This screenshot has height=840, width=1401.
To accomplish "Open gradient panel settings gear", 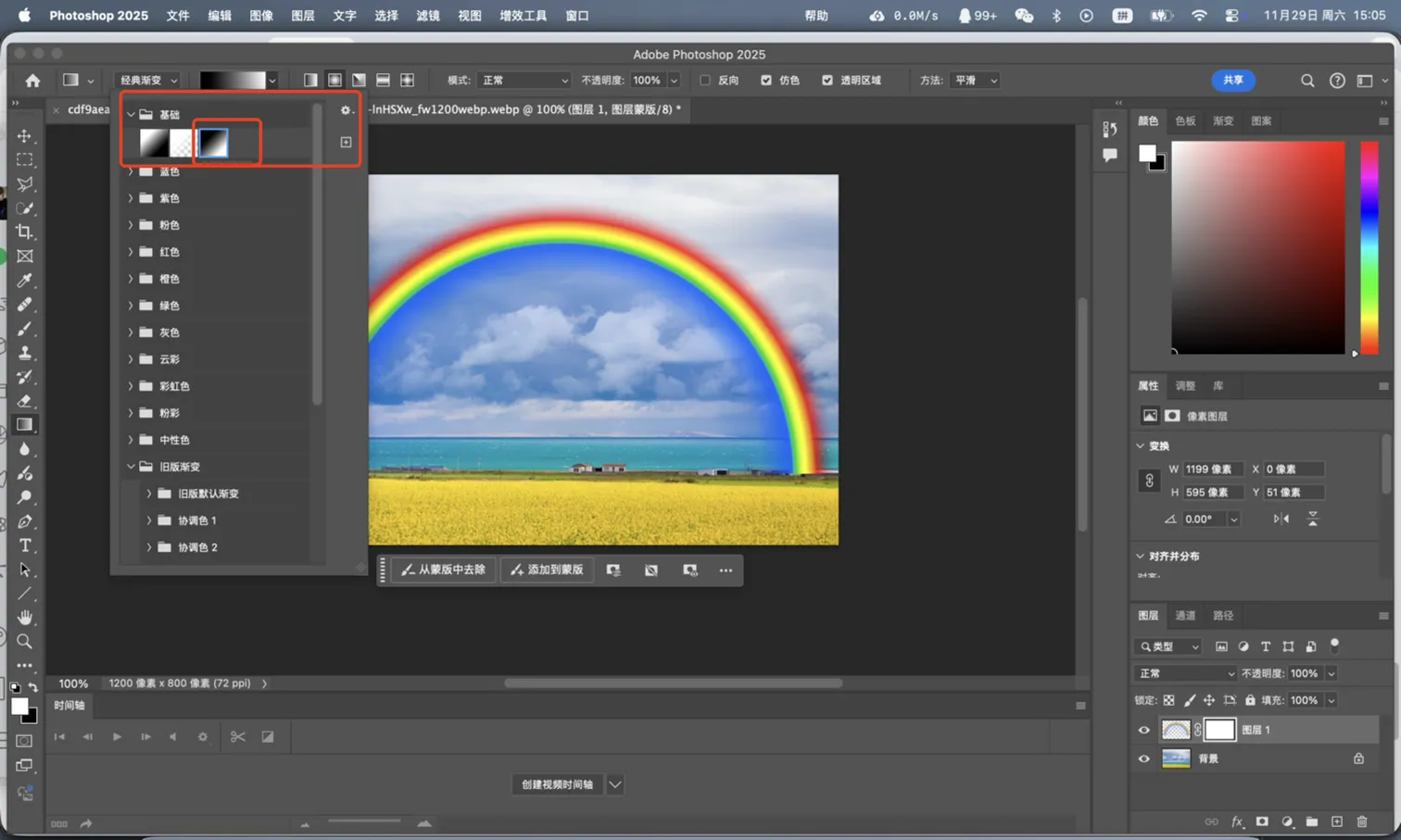I will coord(346,110).
